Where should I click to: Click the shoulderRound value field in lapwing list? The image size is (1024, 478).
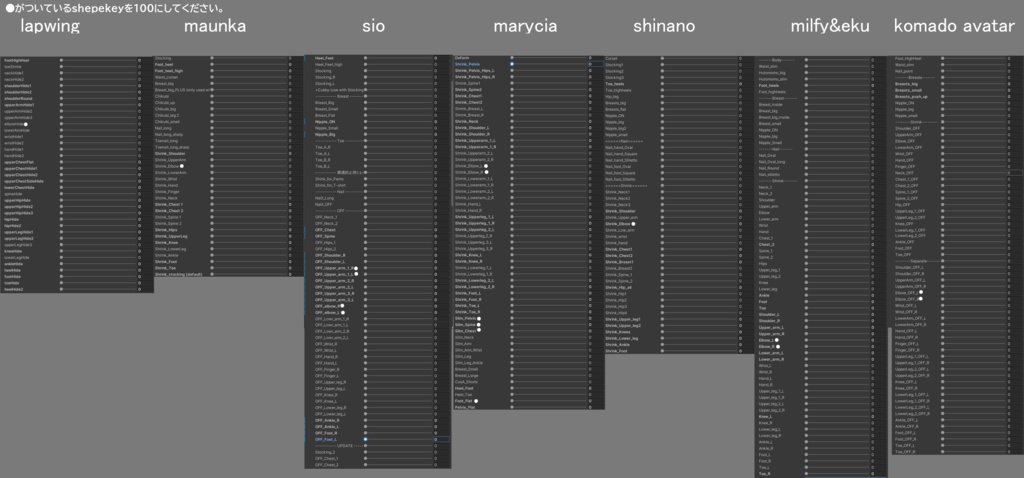(145, 99)
